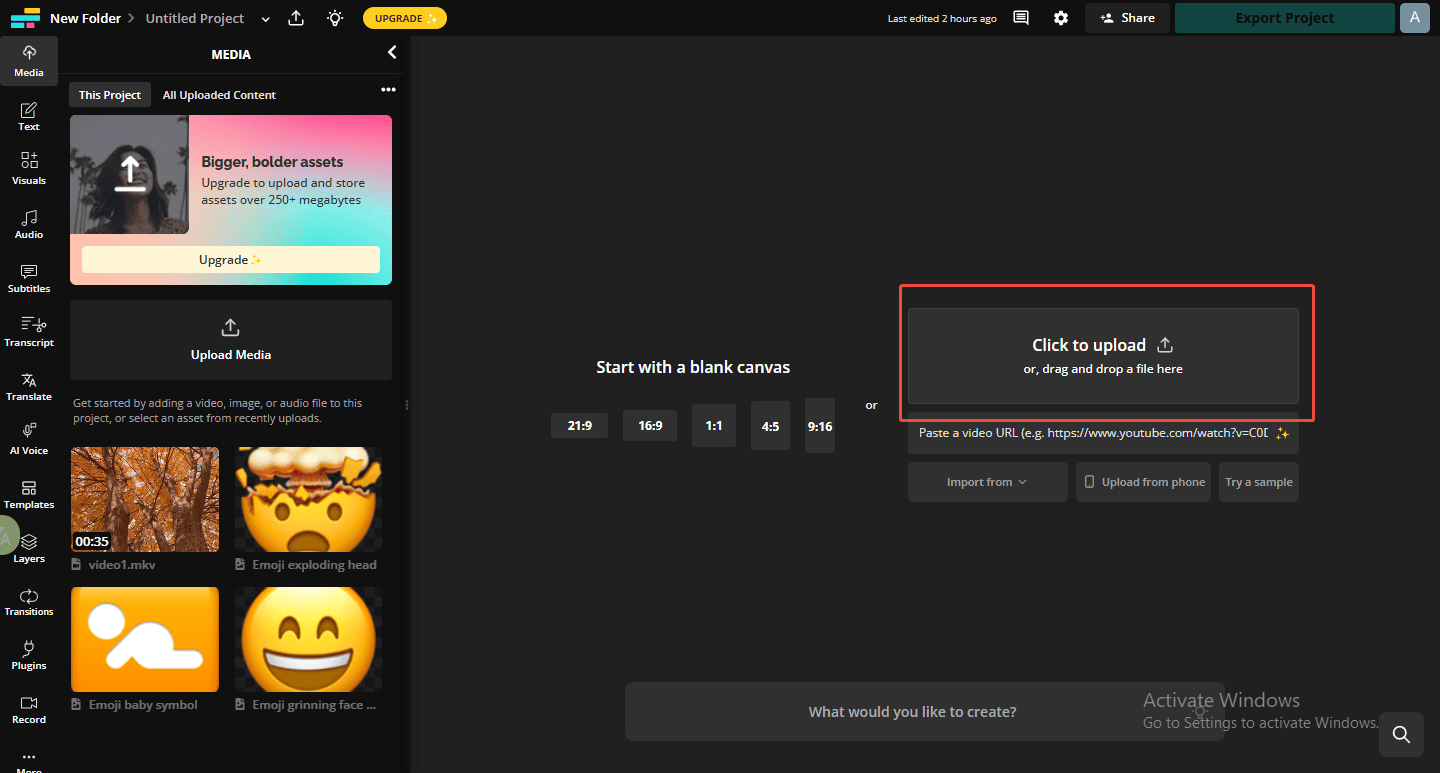
Task: Expand the Untitled Project dropdown
Action: (x=265, y=18)
